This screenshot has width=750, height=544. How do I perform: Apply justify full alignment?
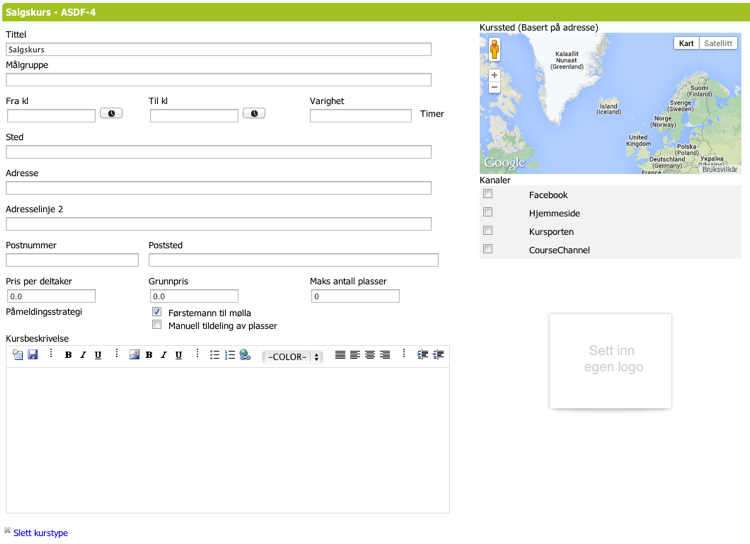point(340,355)
